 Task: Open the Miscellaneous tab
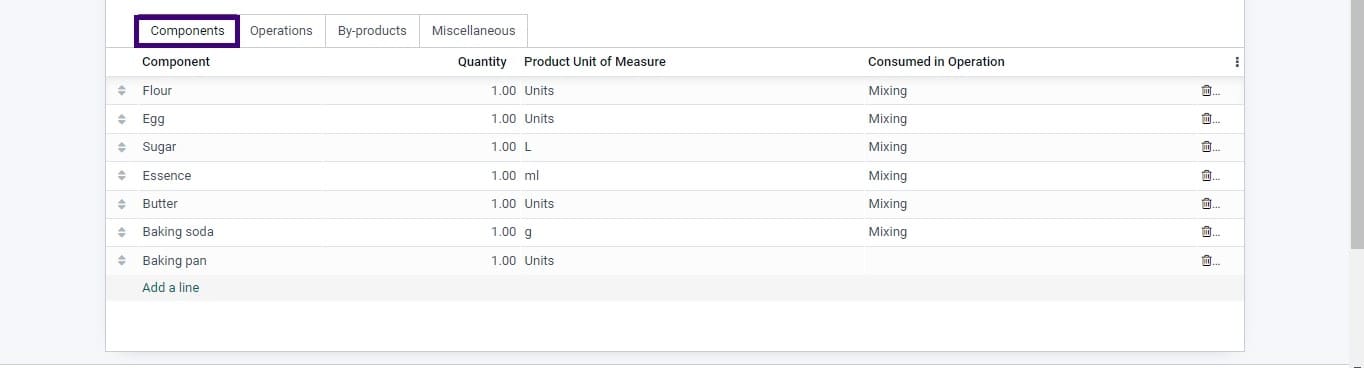(x=473, y=31)
